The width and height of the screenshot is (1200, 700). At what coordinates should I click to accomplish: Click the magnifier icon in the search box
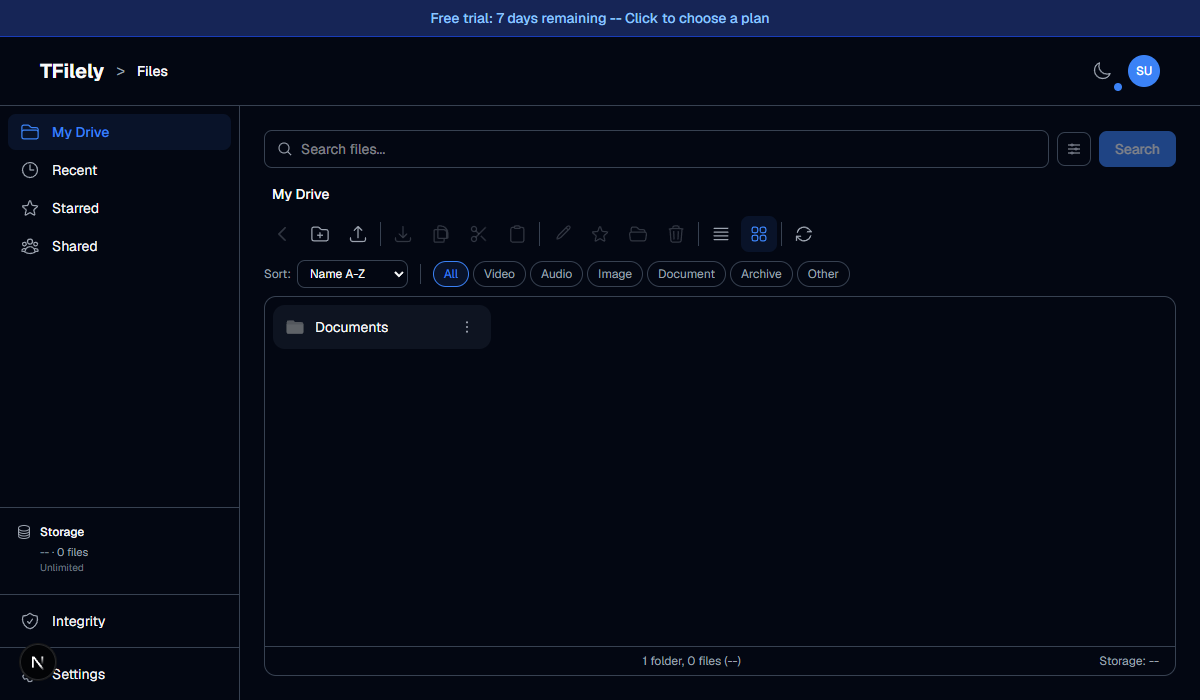point(285,149)
